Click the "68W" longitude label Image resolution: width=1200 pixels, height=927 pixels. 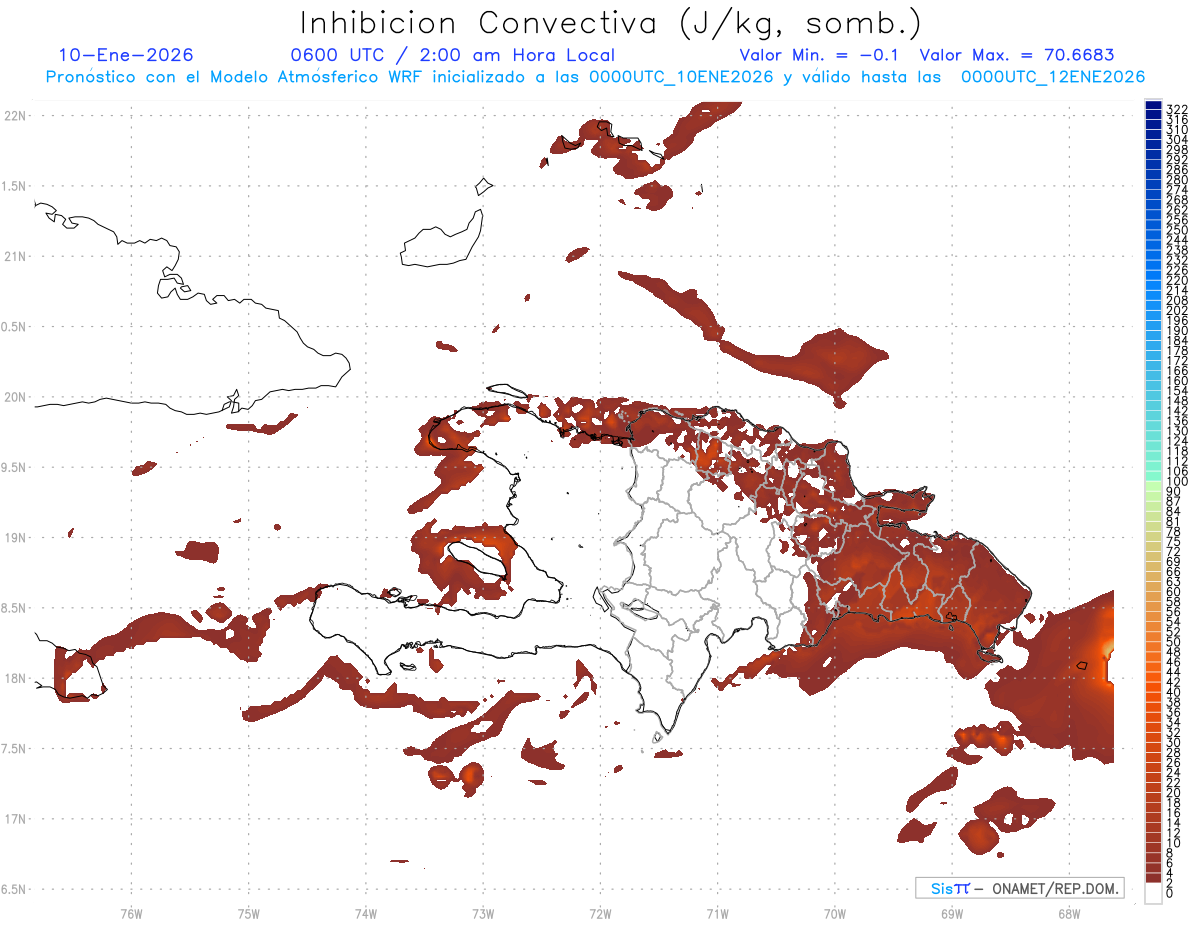pos(1069,912)
